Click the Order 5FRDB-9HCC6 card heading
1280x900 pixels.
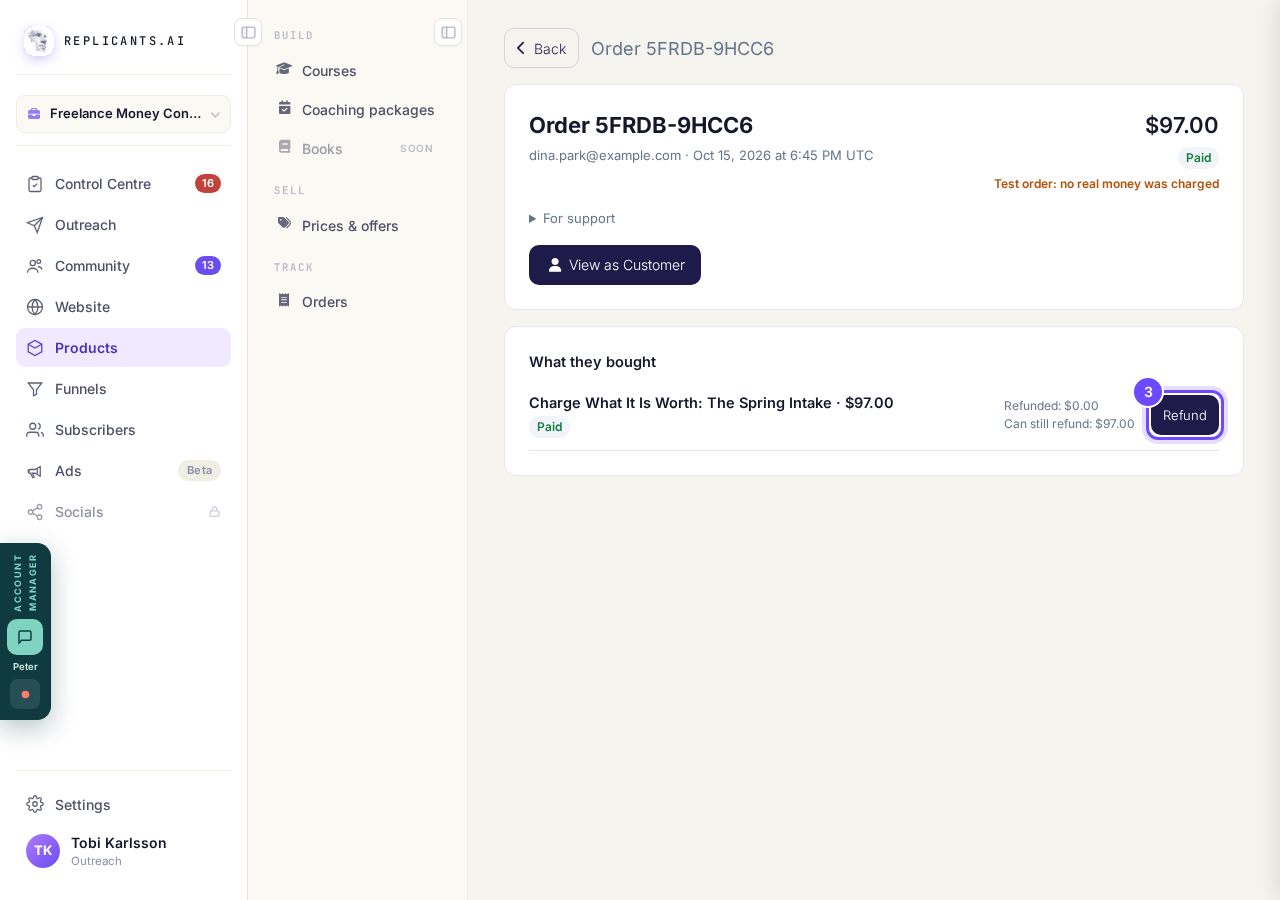(x=641, y=125)
